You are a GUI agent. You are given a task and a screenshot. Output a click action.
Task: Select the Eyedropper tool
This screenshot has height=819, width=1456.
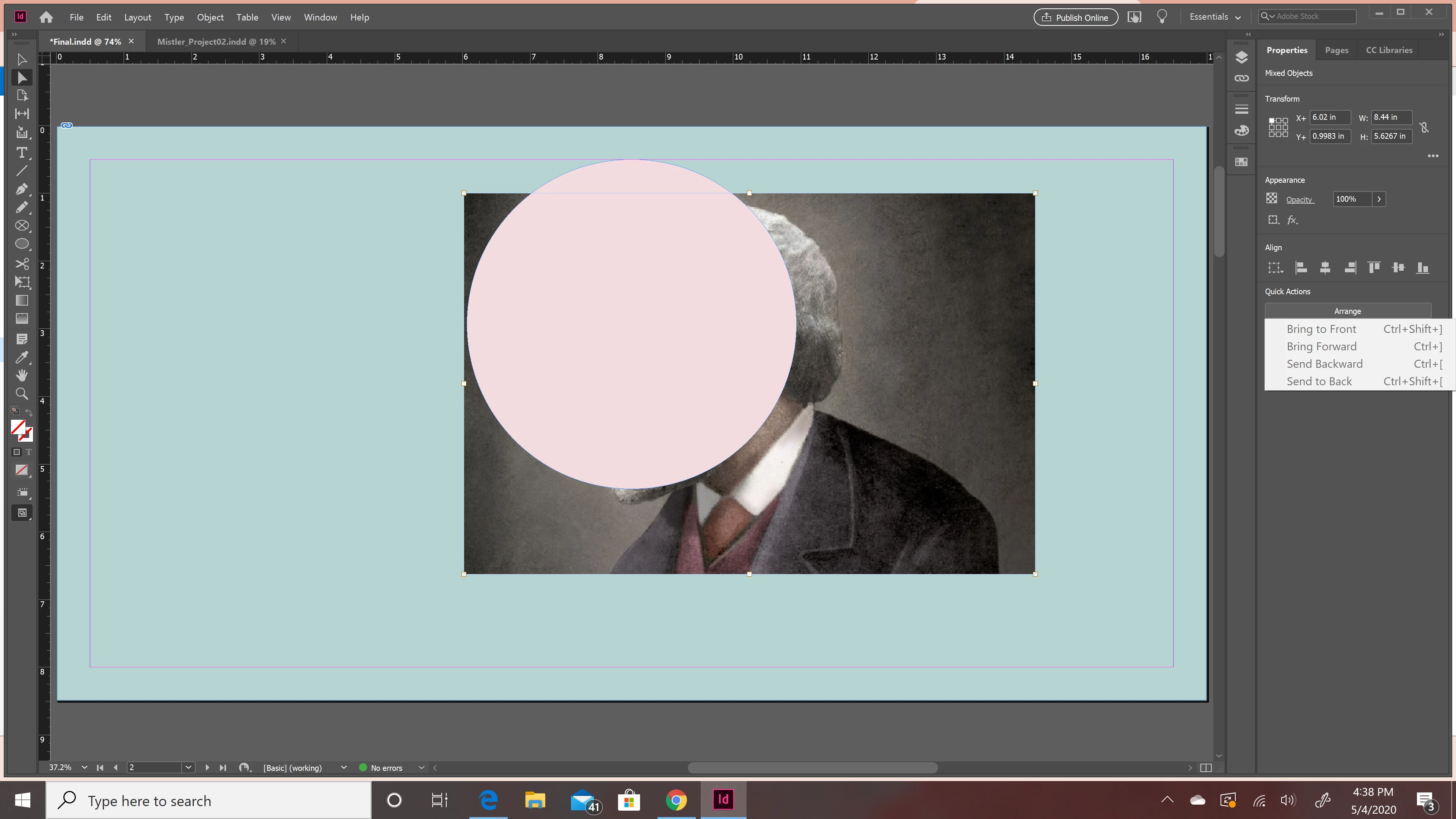click(22, 357)
